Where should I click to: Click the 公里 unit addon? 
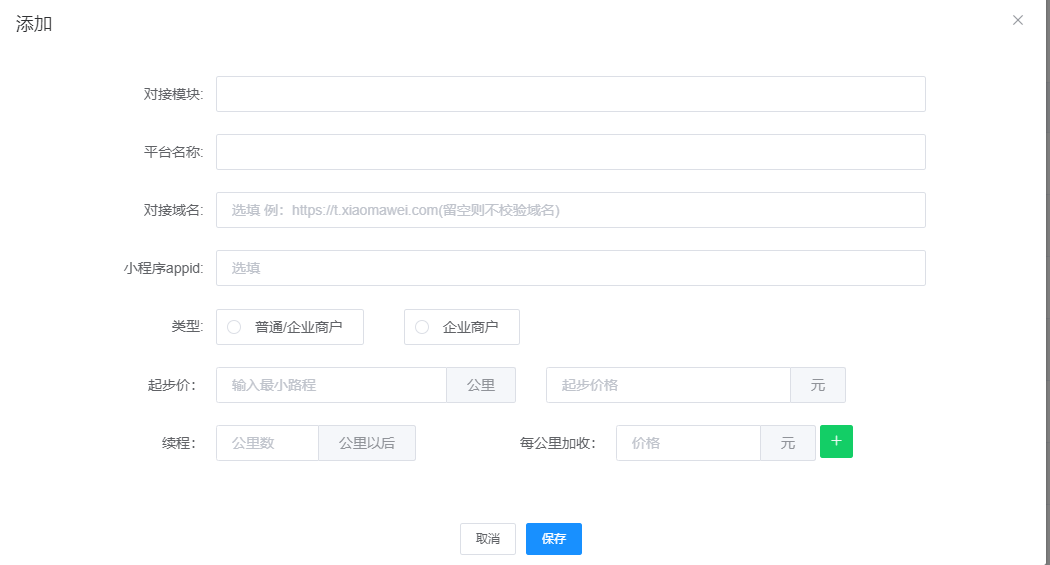pos(481,385)
